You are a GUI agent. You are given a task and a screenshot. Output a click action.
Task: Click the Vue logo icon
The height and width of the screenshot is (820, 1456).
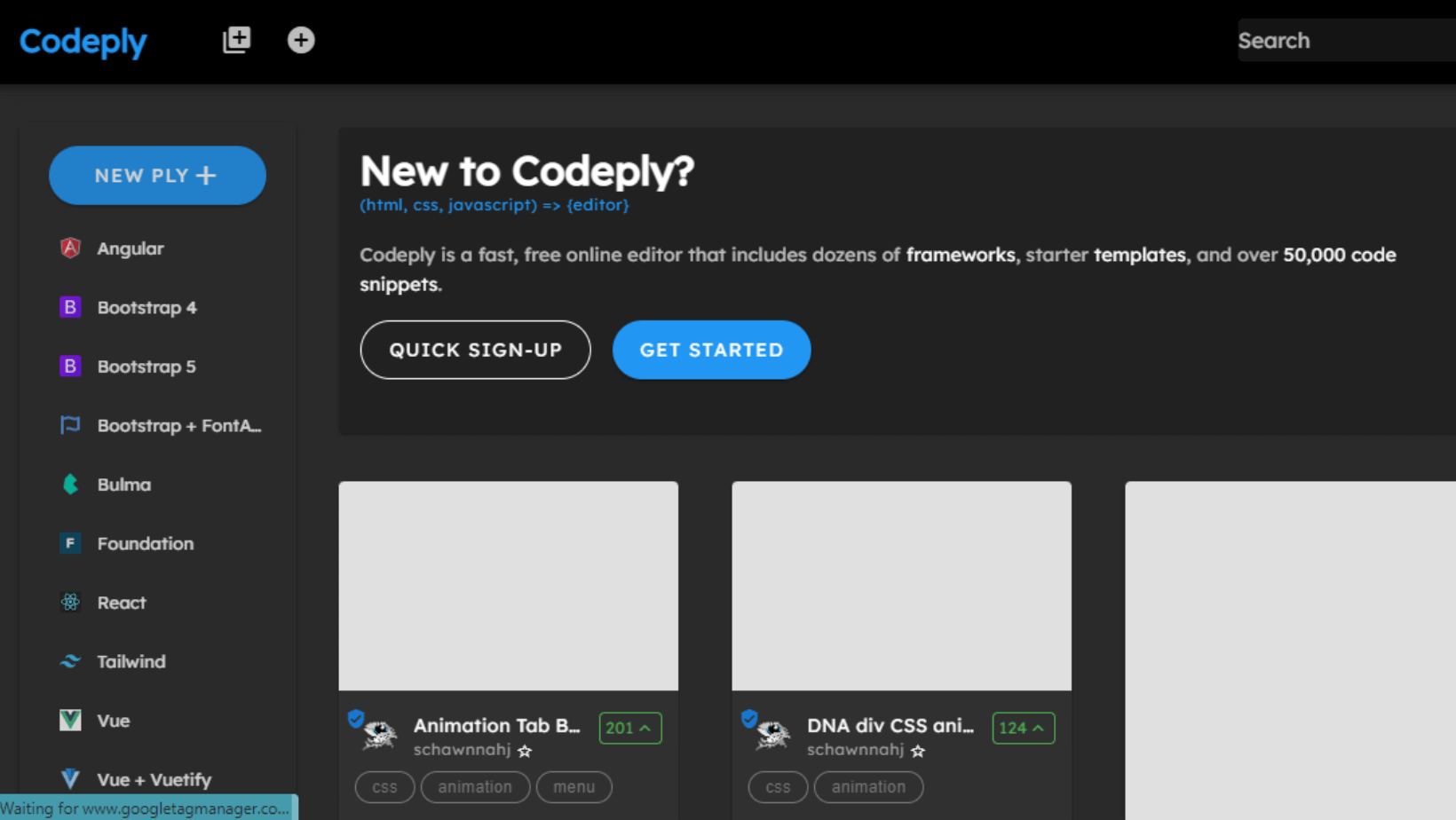(70, 721)
